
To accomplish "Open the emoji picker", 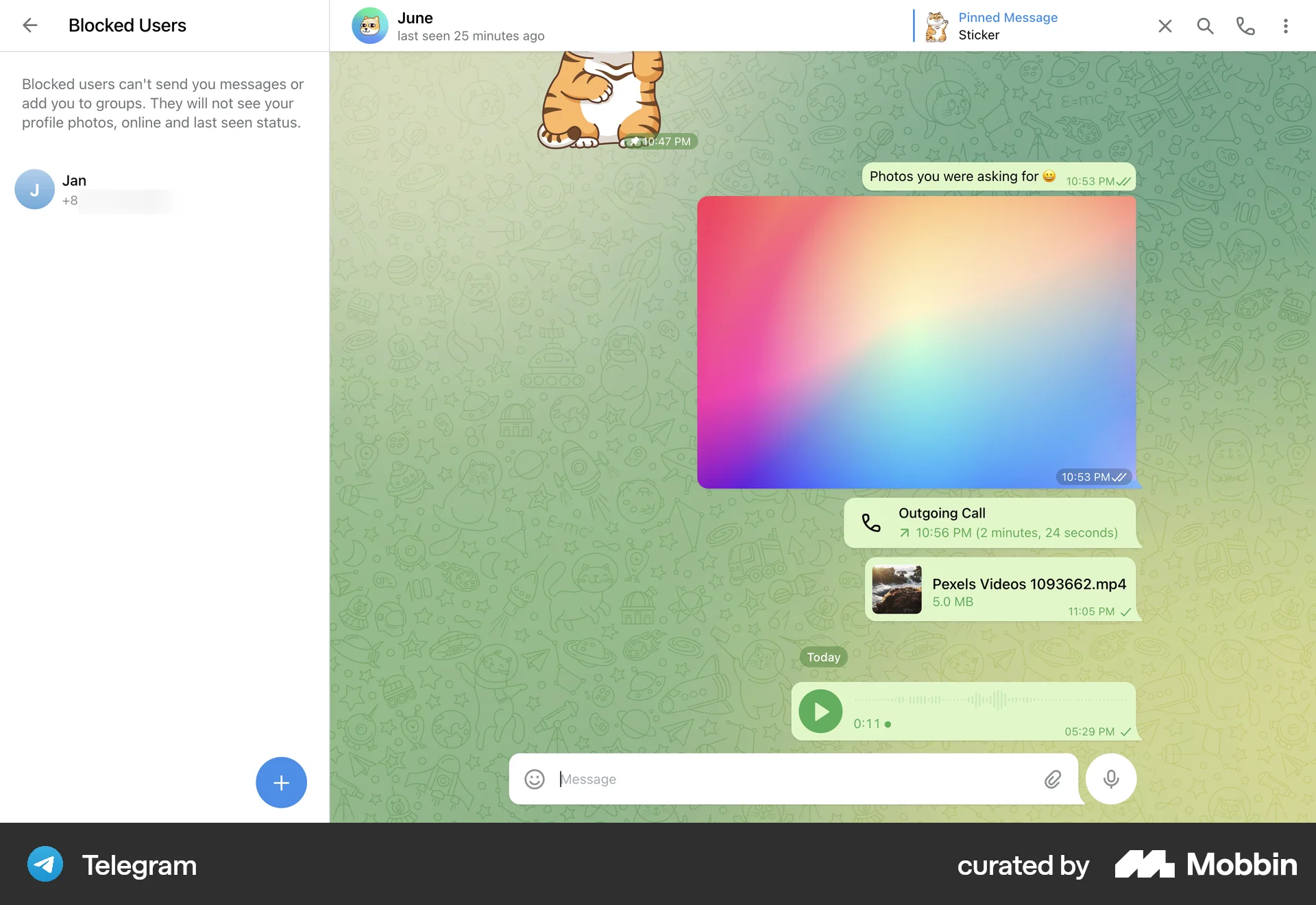I will (x=534, y=779).
